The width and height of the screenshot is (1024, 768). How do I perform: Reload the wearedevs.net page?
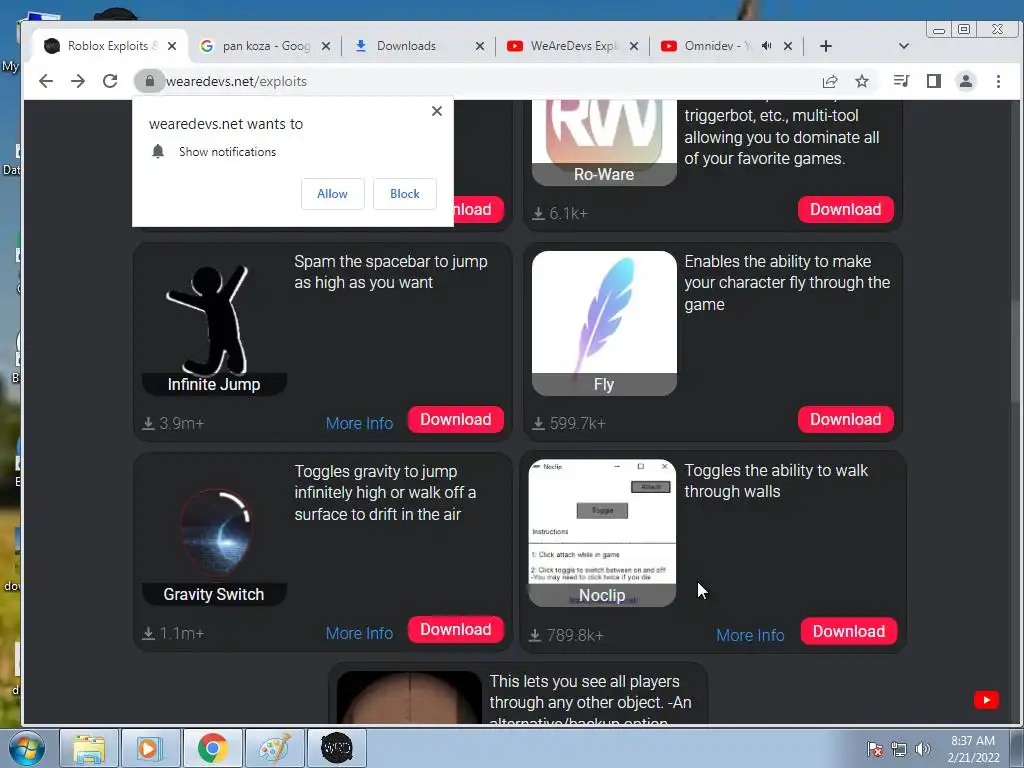pyautogui.click(x=110, y=81)
